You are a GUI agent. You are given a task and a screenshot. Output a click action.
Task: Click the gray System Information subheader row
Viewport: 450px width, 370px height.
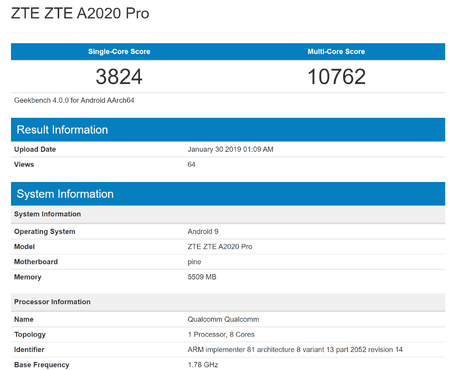tap(228, 214)
